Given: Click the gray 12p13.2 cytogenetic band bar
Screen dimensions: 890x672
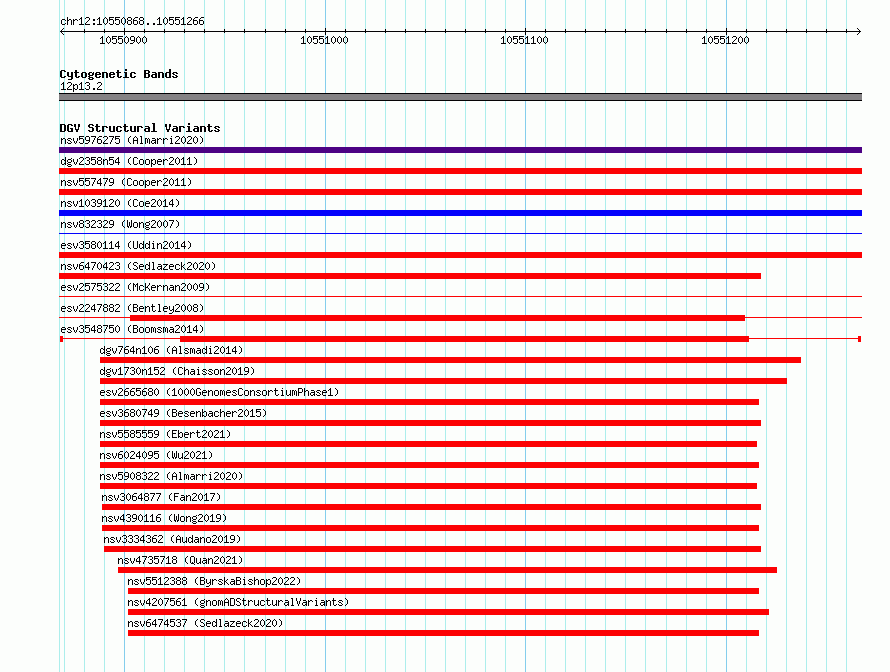Looking at the screenshot, I should (x=460, y=97).
